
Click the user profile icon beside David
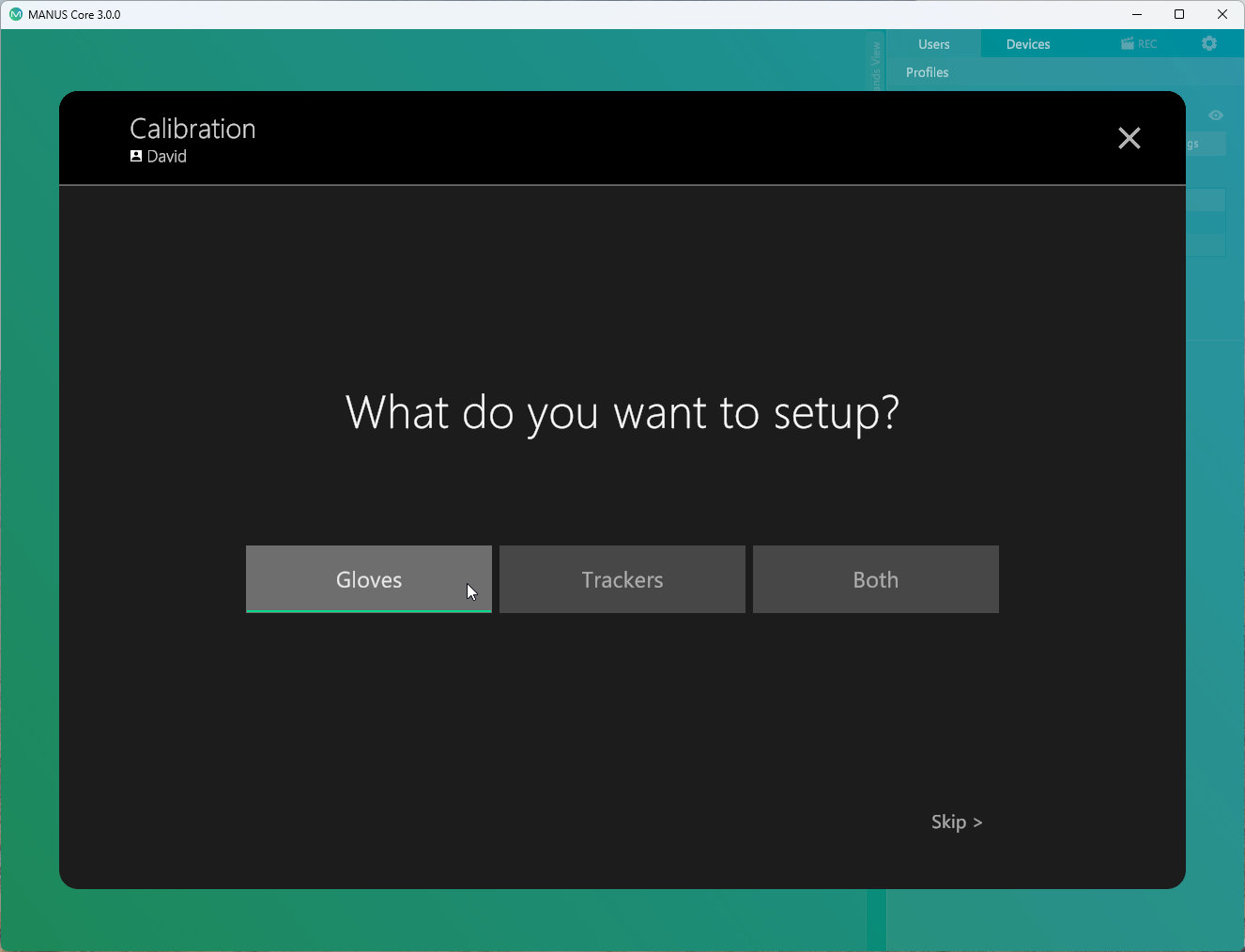(x=136, y=156)
